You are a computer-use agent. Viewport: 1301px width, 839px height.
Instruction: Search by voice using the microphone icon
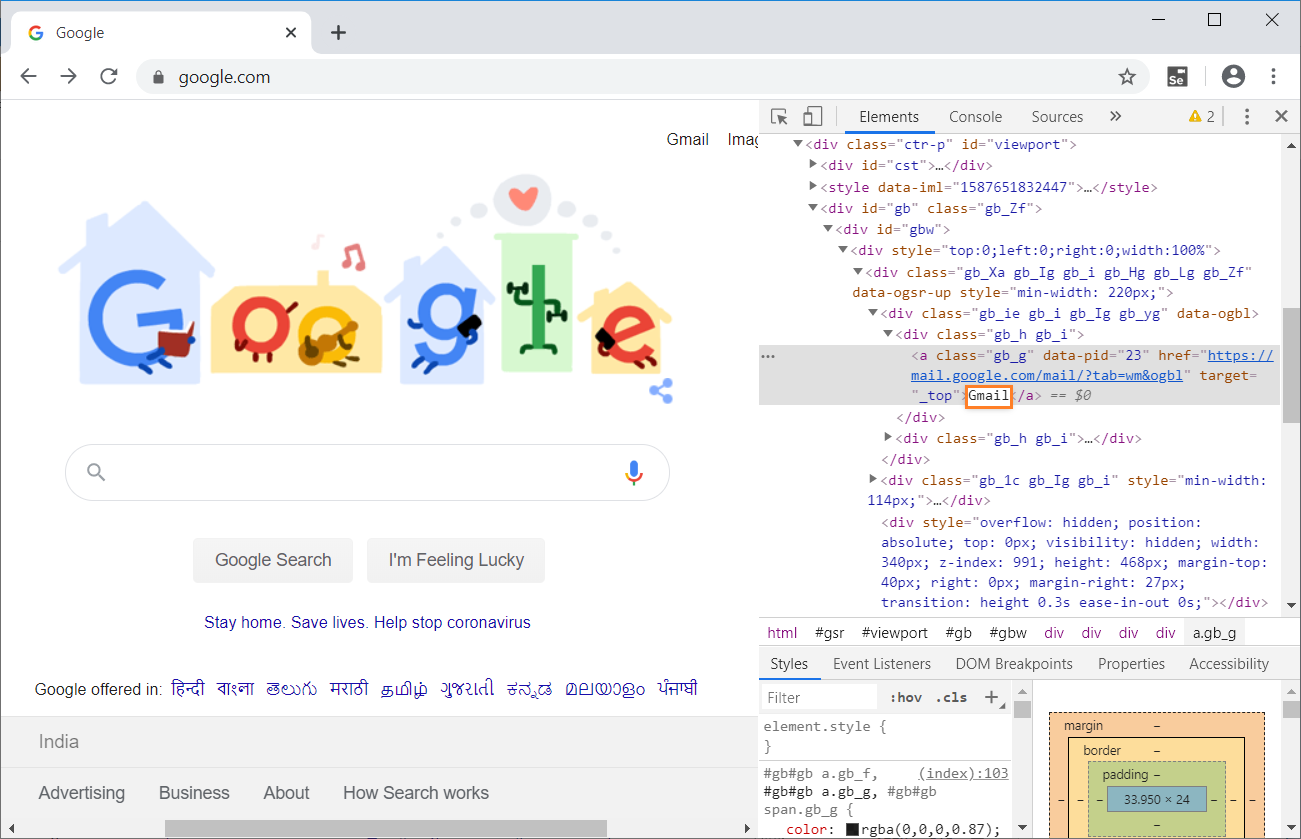click(633, 472)
